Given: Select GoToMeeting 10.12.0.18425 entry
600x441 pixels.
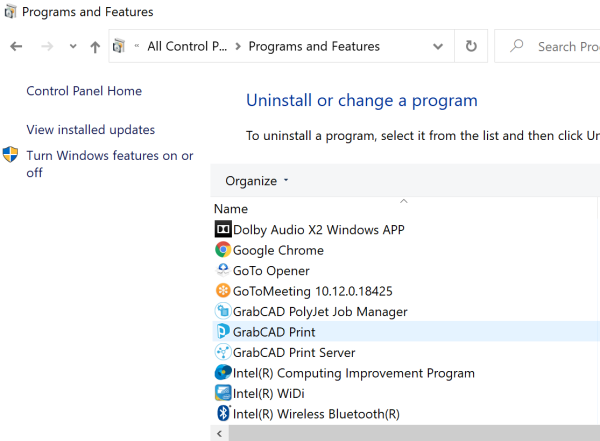Looking at the screenshot, I should 313,291.
